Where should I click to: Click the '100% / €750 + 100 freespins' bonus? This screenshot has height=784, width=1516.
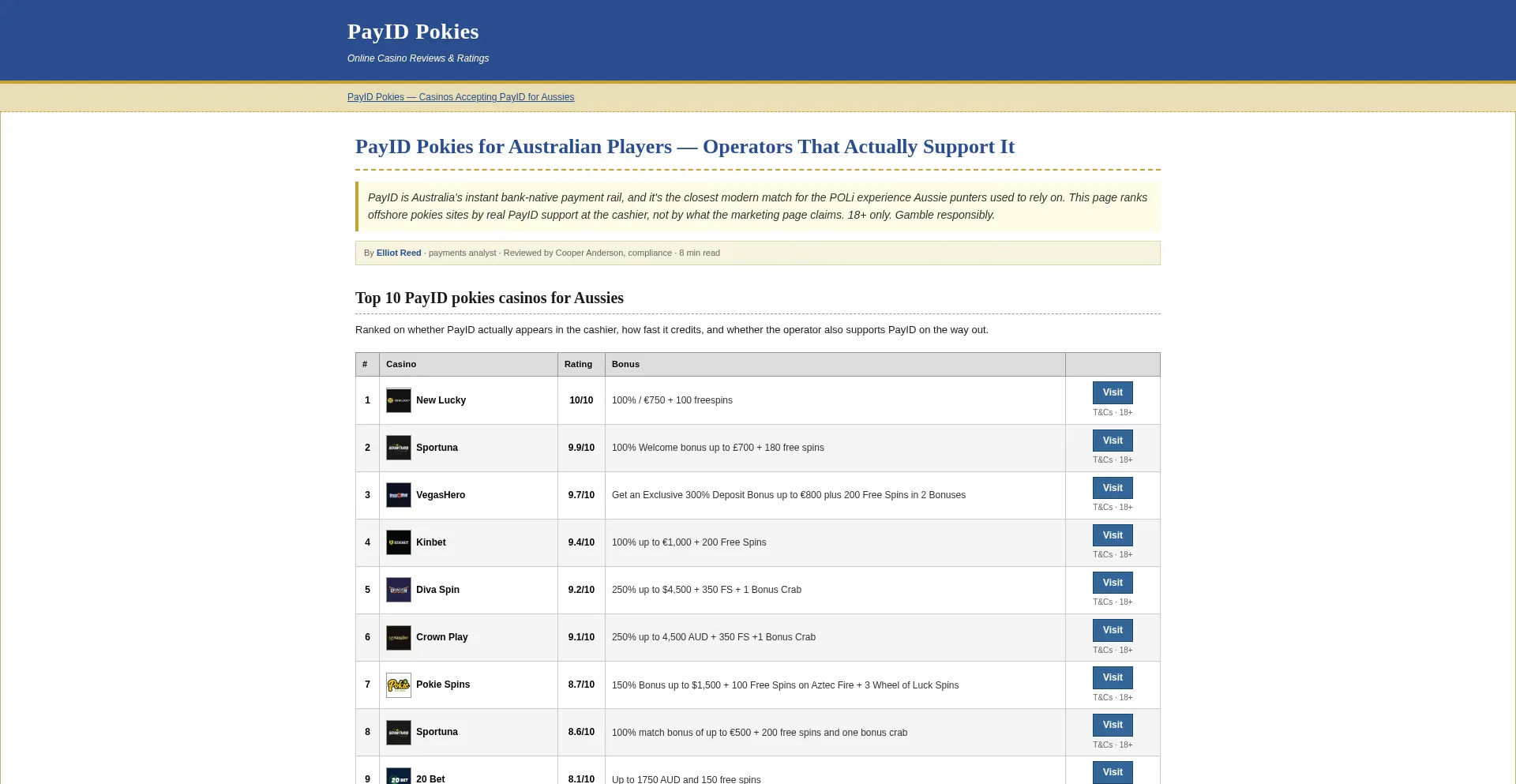click(x=672, y=400)
